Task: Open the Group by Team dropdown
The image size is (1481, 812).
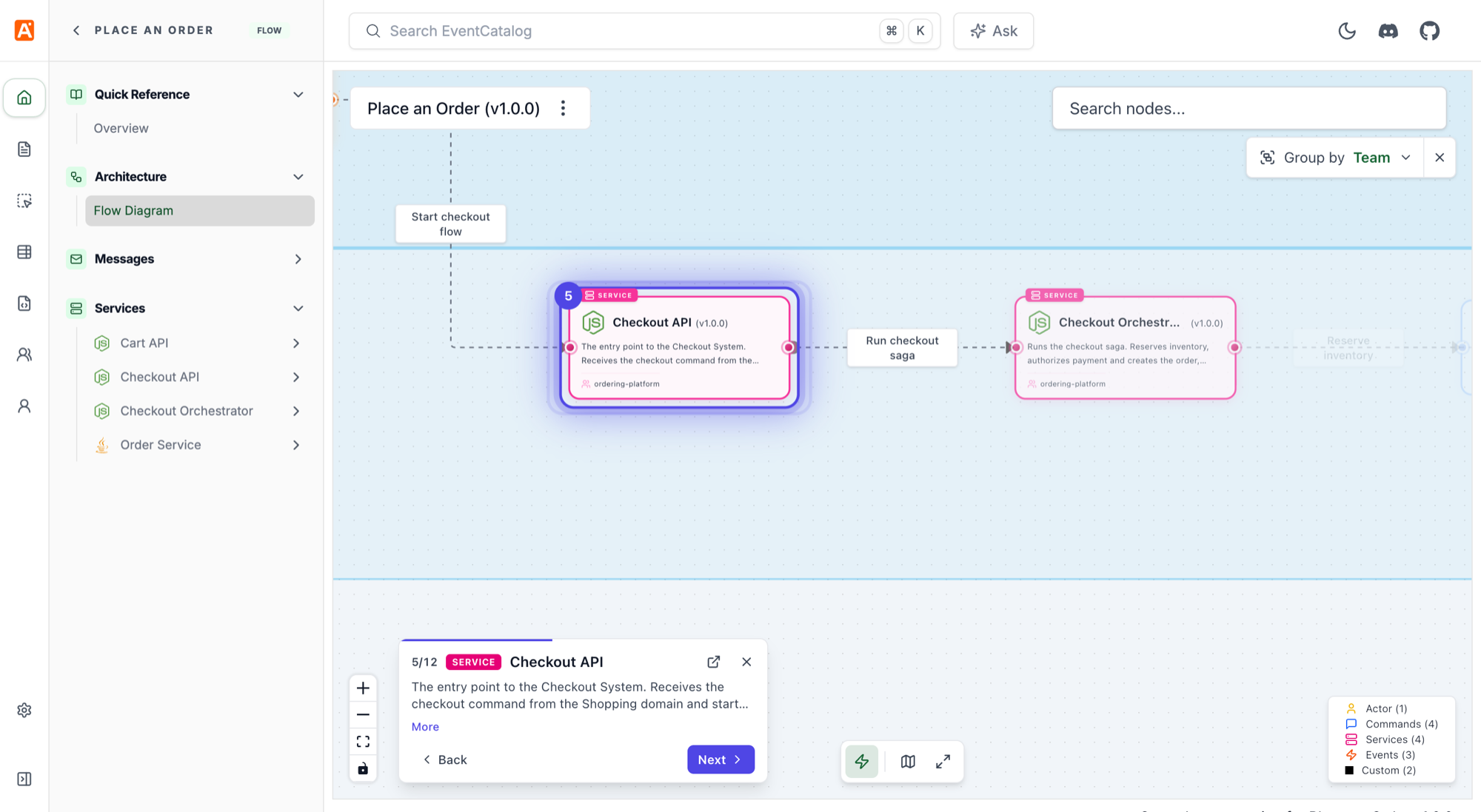Action: click(x=1335, y=158)
